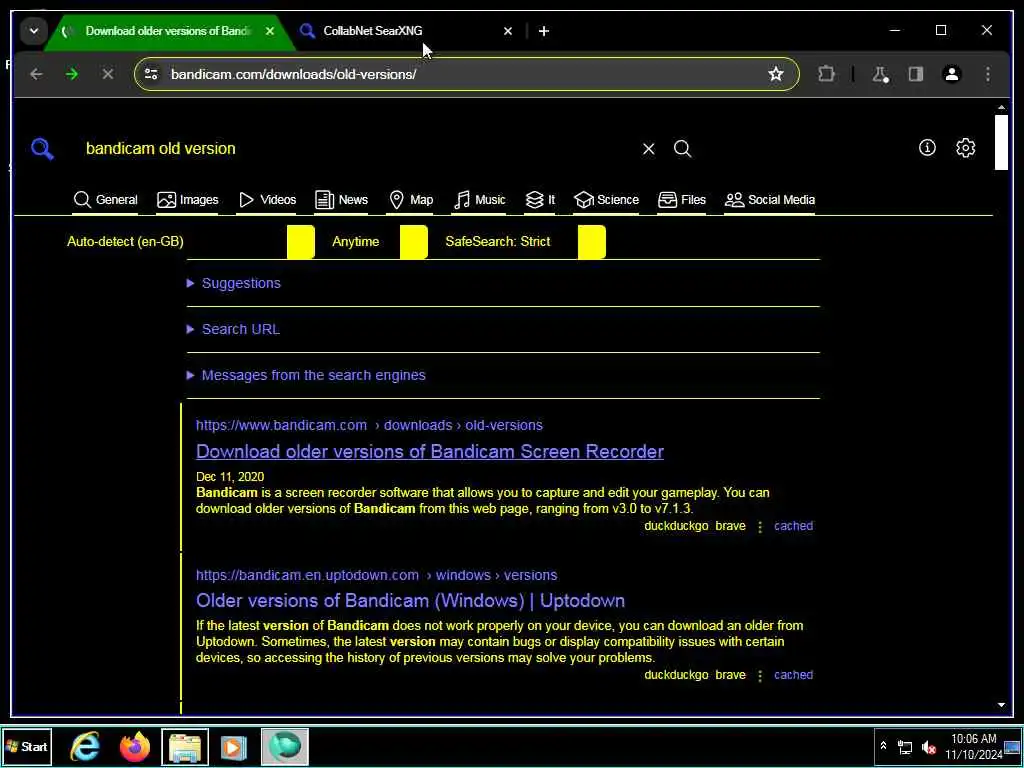The image size is (1024, 768).
Task: Open Chrome Labs flask icon
Action: tap(880, 74)
